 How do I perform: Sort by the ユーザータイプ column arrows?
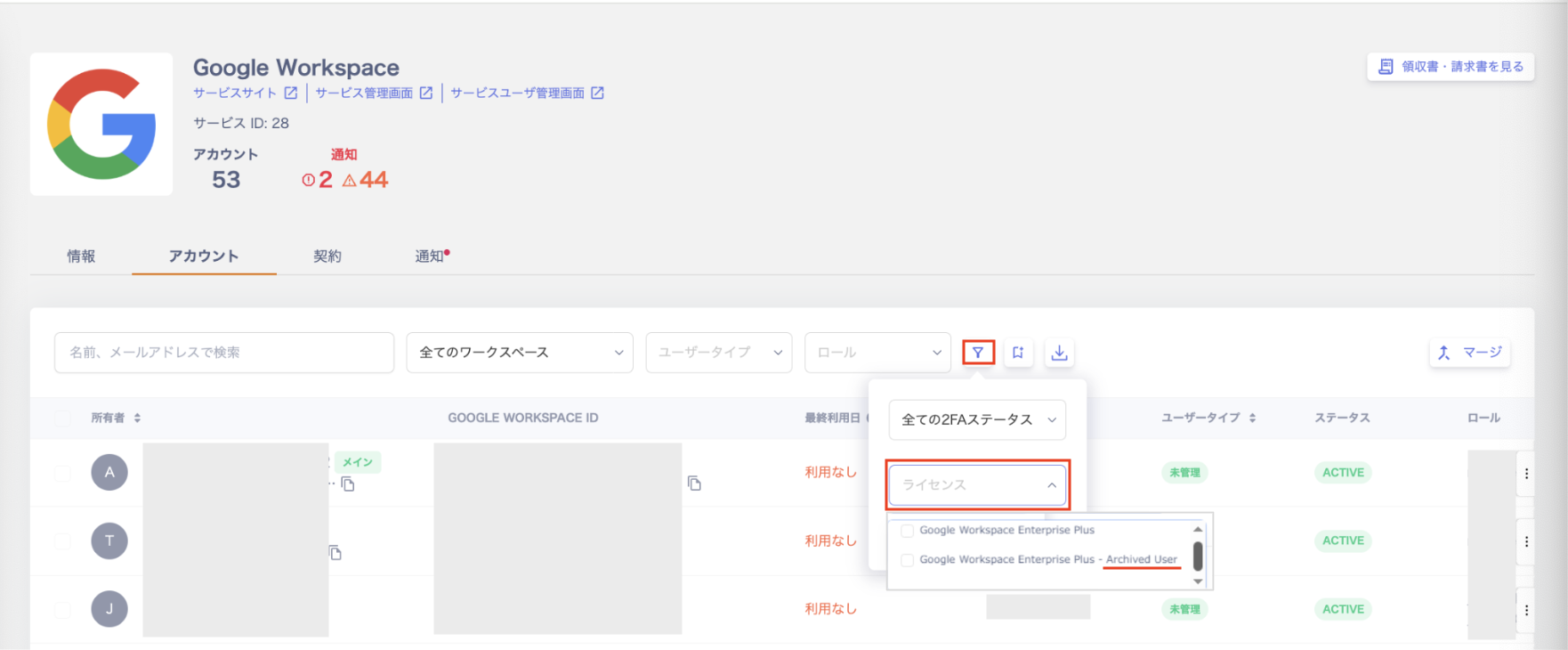(1252, 418)
